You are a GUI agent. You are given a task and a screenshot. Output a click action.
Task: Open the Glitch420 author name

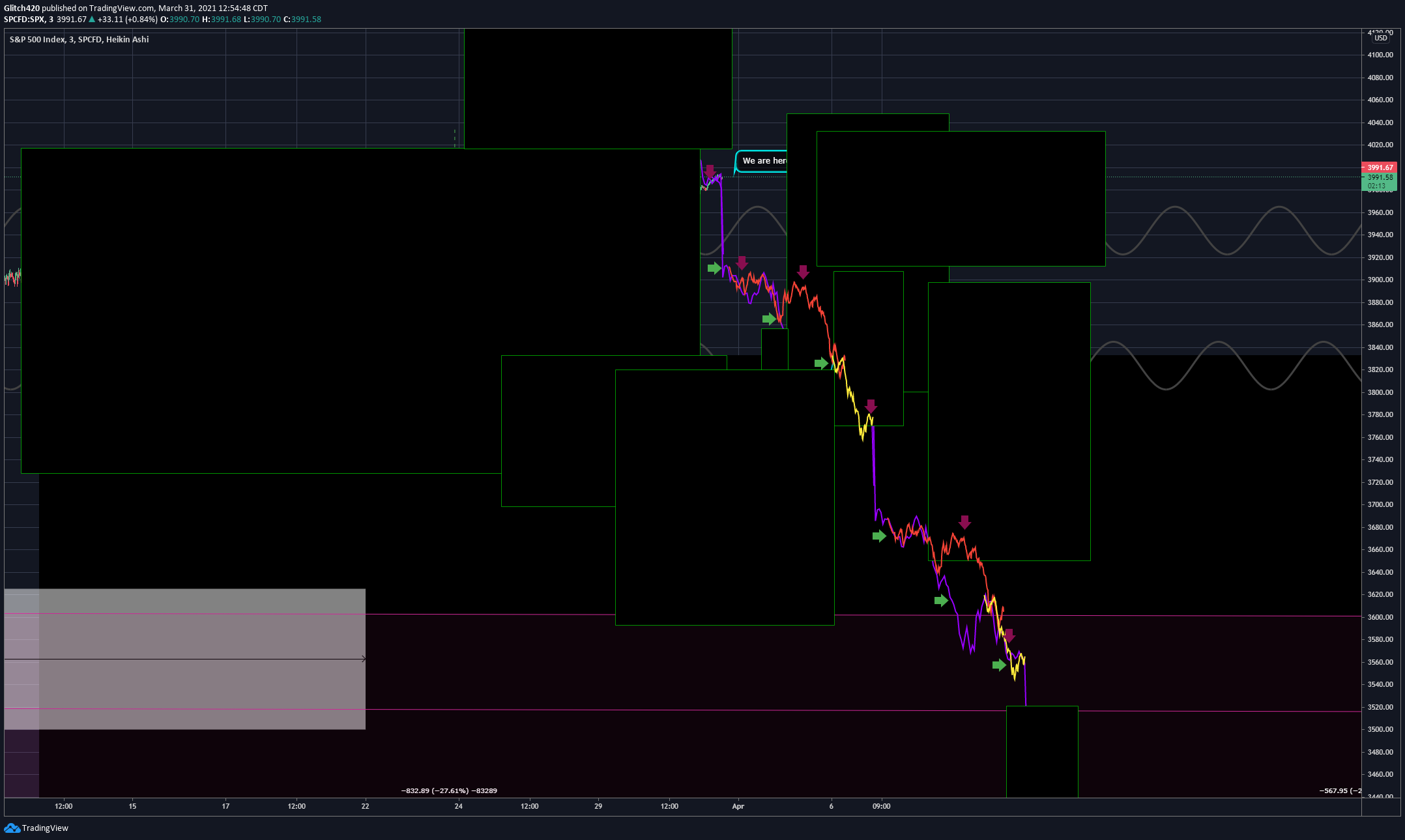22,8
